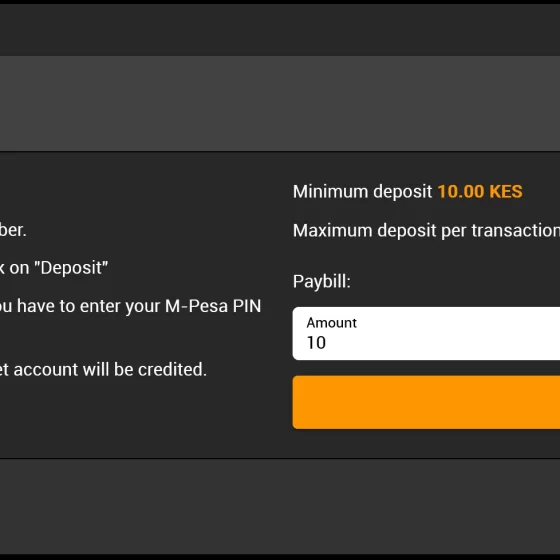The width and height of the screenshot is (560, 560).
Task: Click the KES currency text
Action: (x=506, y=191)
